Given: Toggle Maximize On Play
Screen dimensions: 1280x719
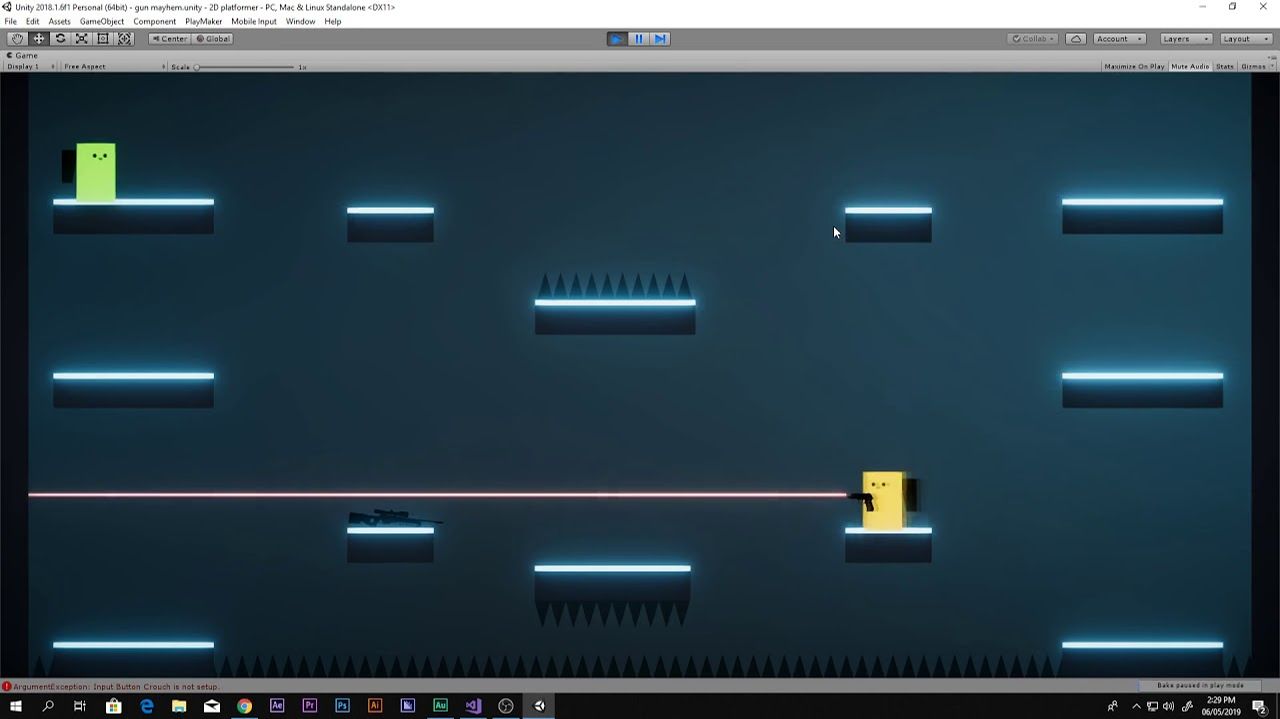Looking at the screenshot, I should pos(1134,67).
